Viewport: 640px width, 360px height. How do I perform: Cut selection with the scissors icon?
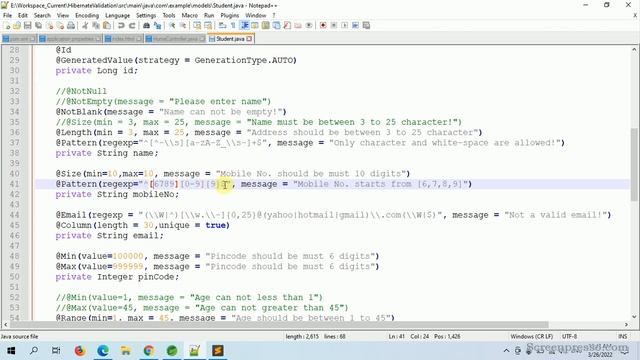click(x=85, y=25)
